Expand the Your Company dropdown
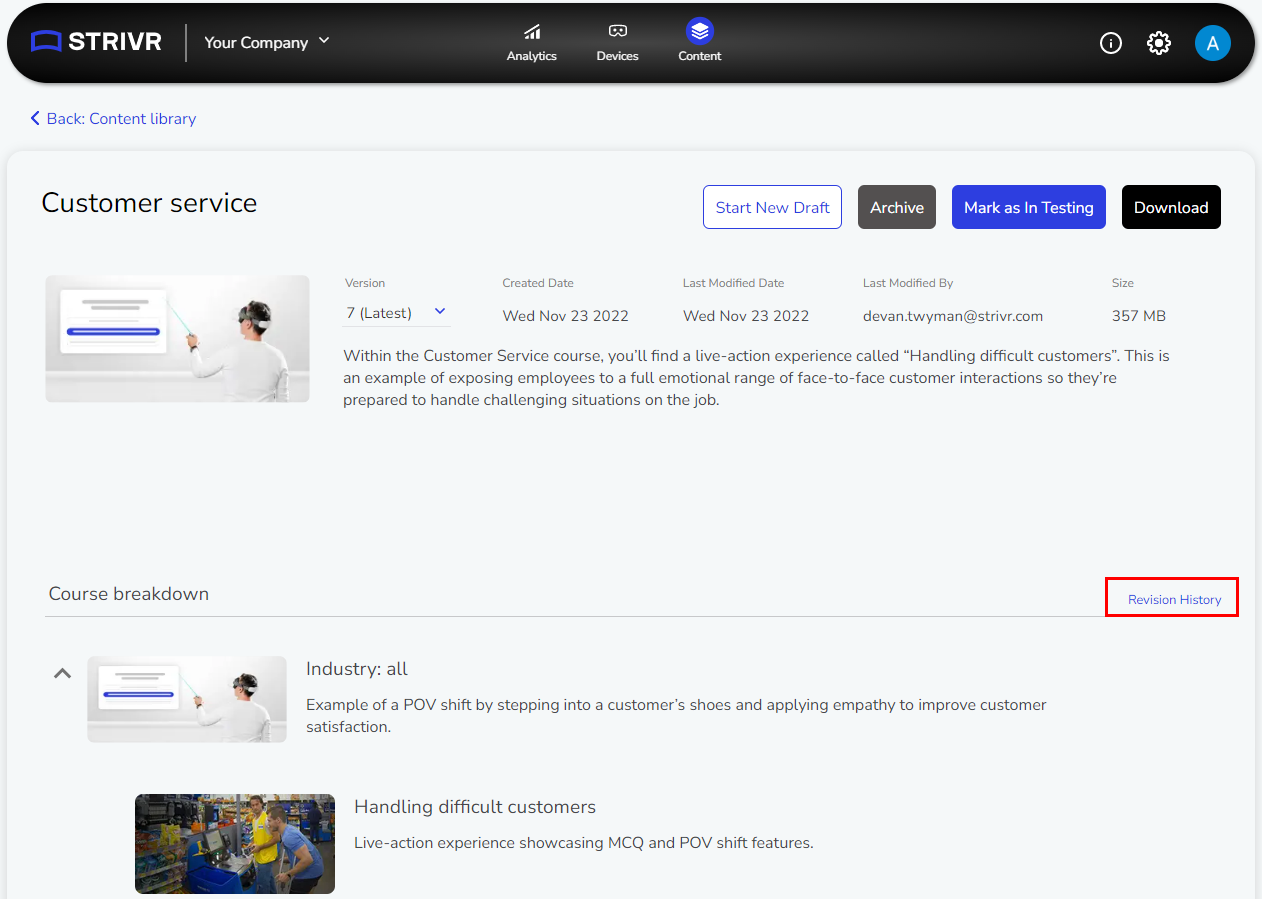This screenshot has width=1262, height=899. (x=267, y=42)
